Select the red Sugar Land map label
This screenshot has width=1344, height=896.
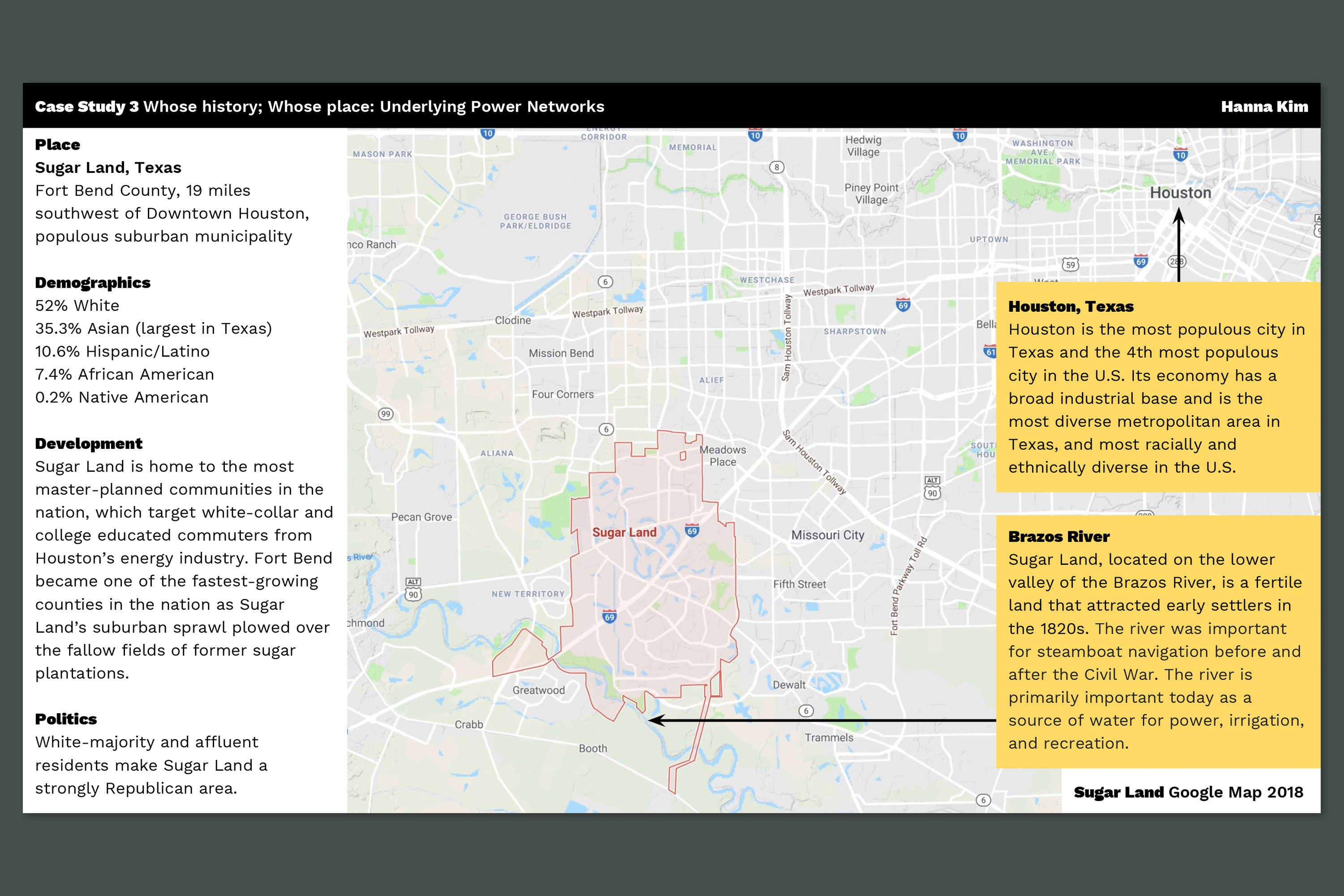point(624,533)
